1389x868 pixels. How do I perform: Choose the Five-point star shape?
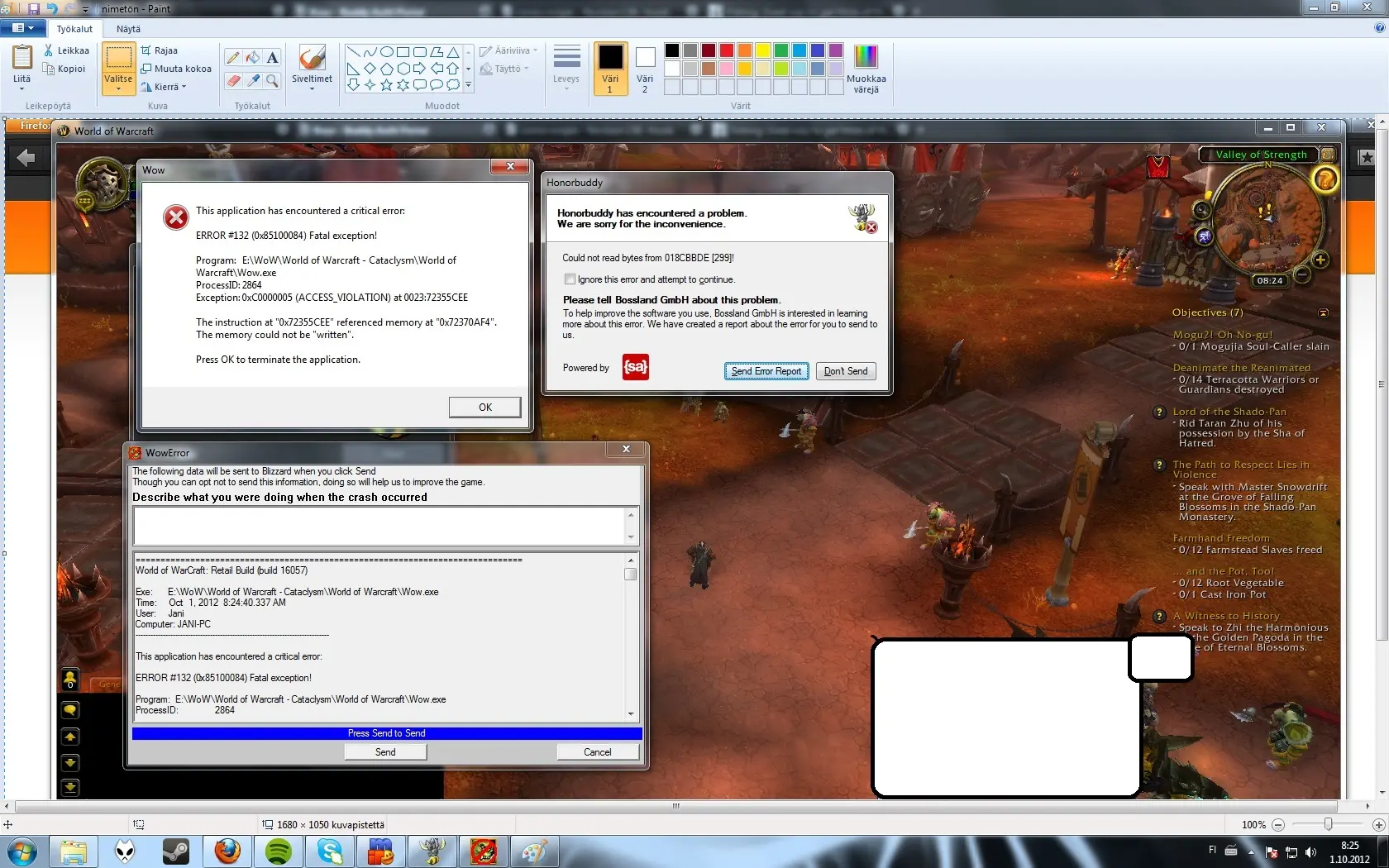click(386, 84)
